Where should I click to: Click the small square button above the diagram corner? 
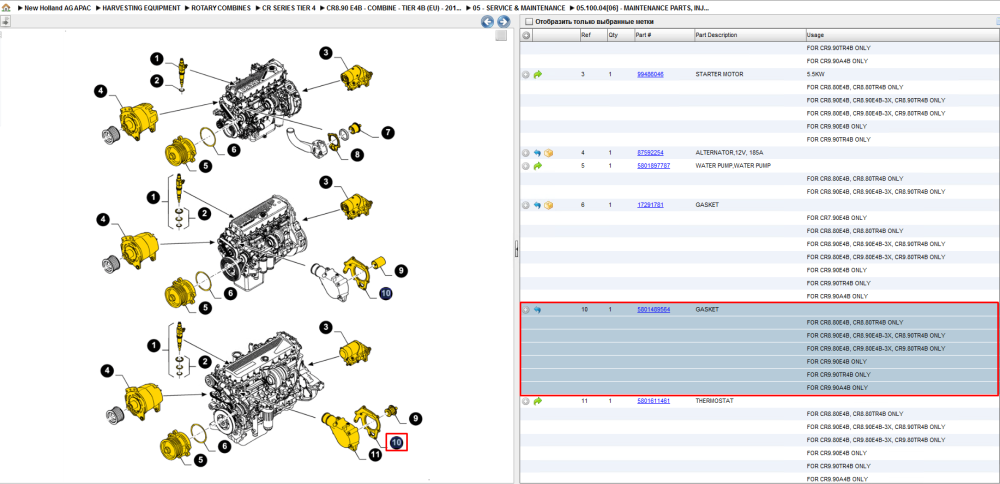501,36
